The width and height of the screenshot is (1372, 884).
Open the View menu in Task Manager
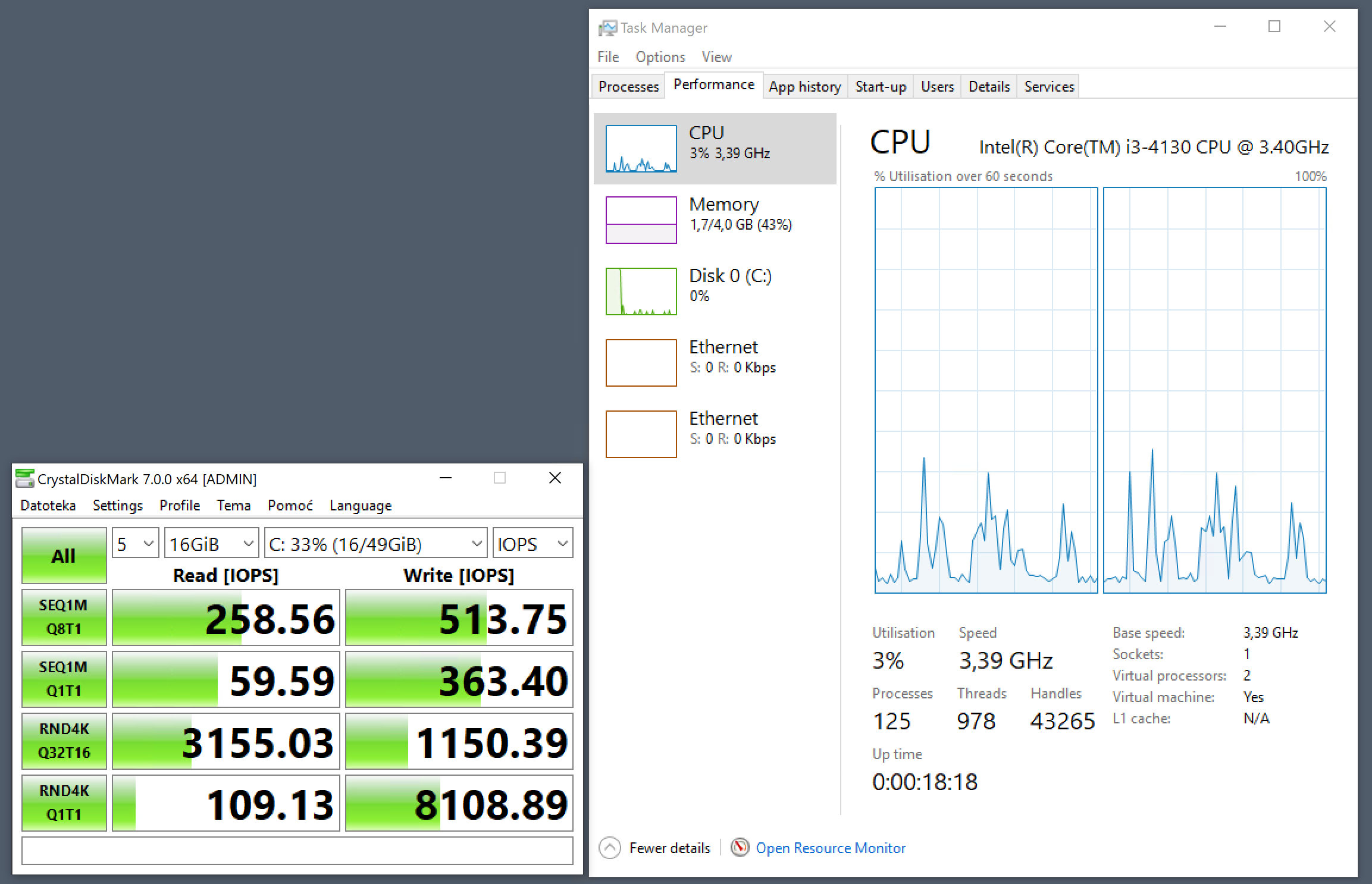coord(716,57)
